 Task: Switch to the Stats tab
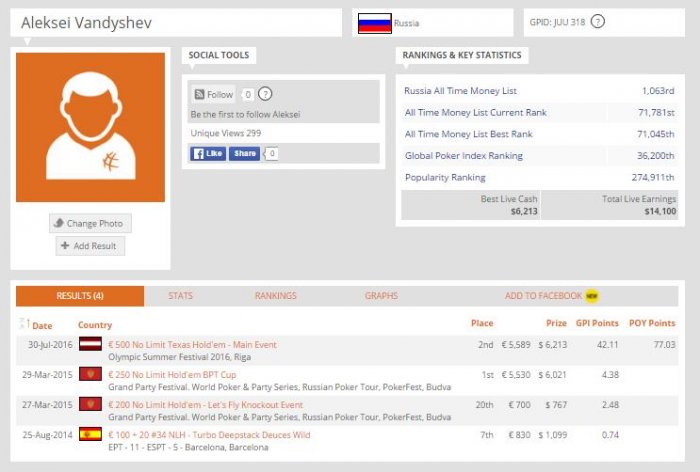point(180,296)
